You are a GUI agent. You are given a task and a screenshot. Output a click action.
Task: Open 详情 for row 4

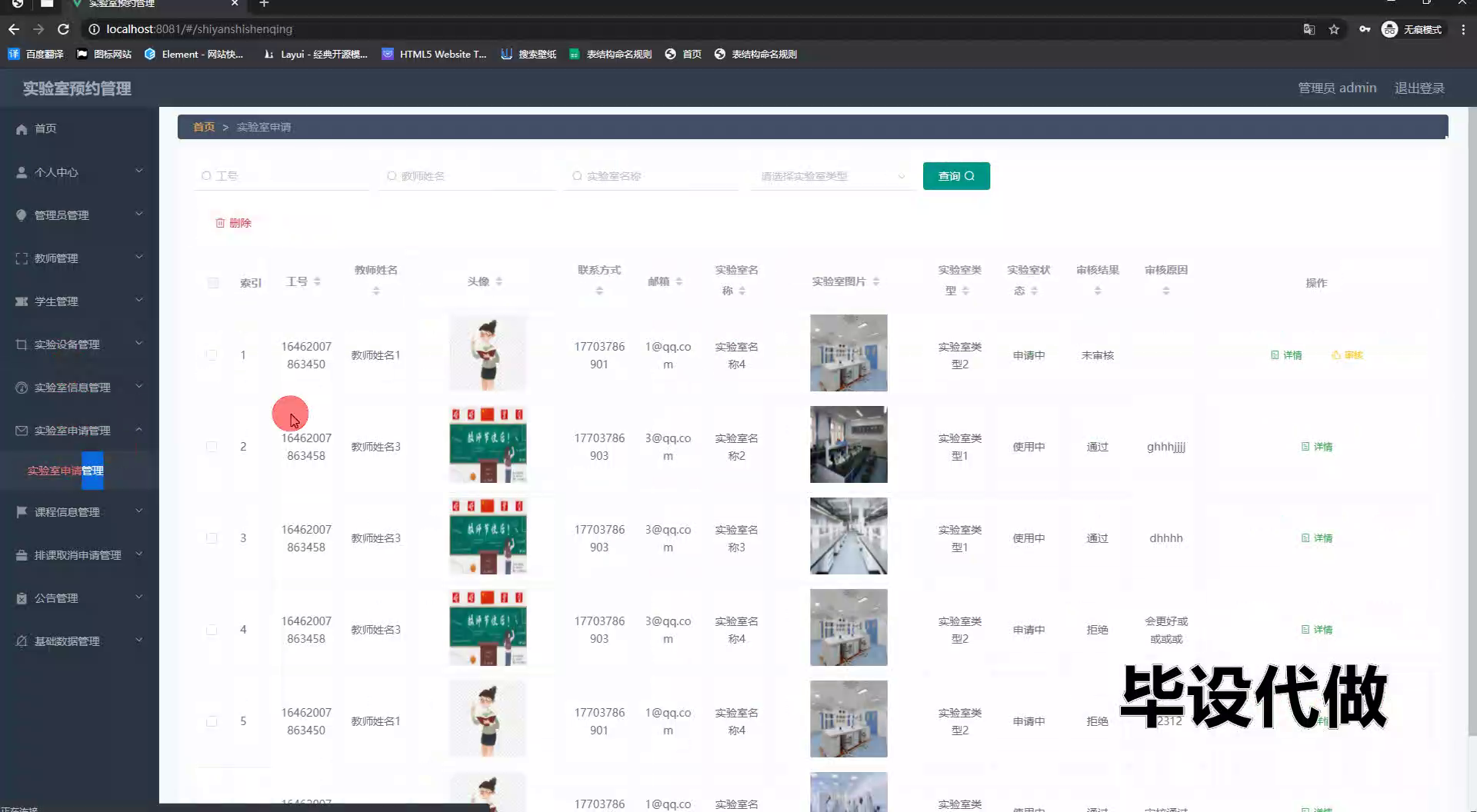1317,630
